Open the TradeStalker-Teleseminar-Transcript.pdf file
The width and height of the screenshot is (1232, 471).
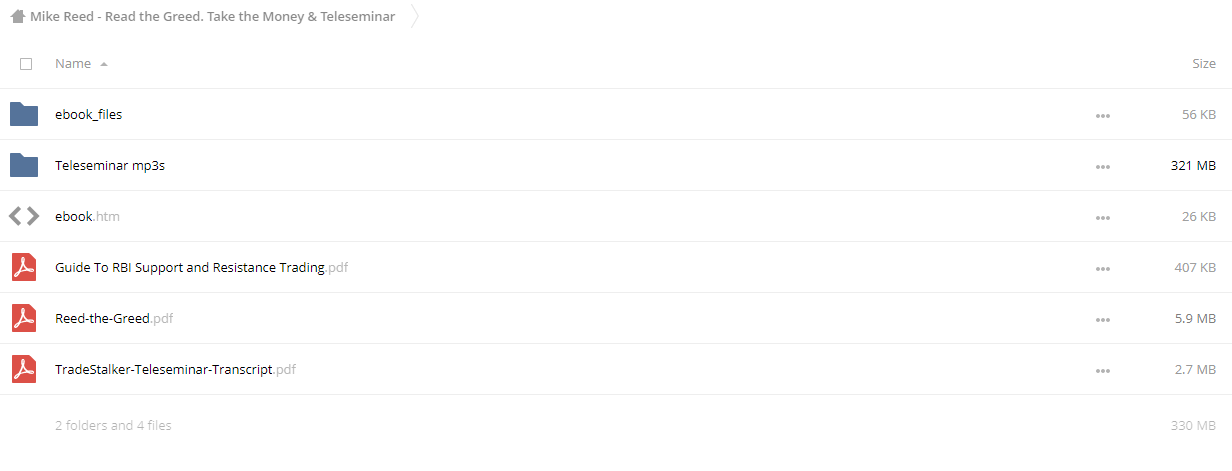coord(175,369)
